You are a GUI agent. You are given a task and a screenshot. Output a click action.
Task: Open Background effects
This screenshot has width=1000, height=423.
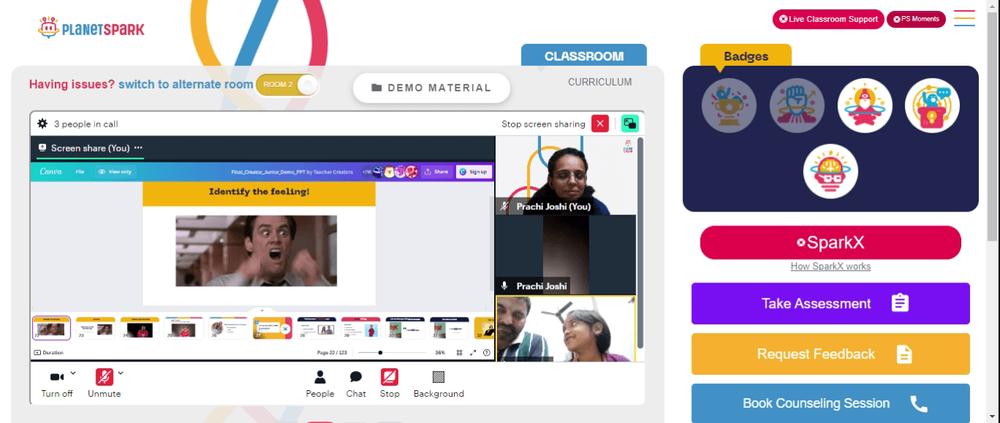(438, 384)
